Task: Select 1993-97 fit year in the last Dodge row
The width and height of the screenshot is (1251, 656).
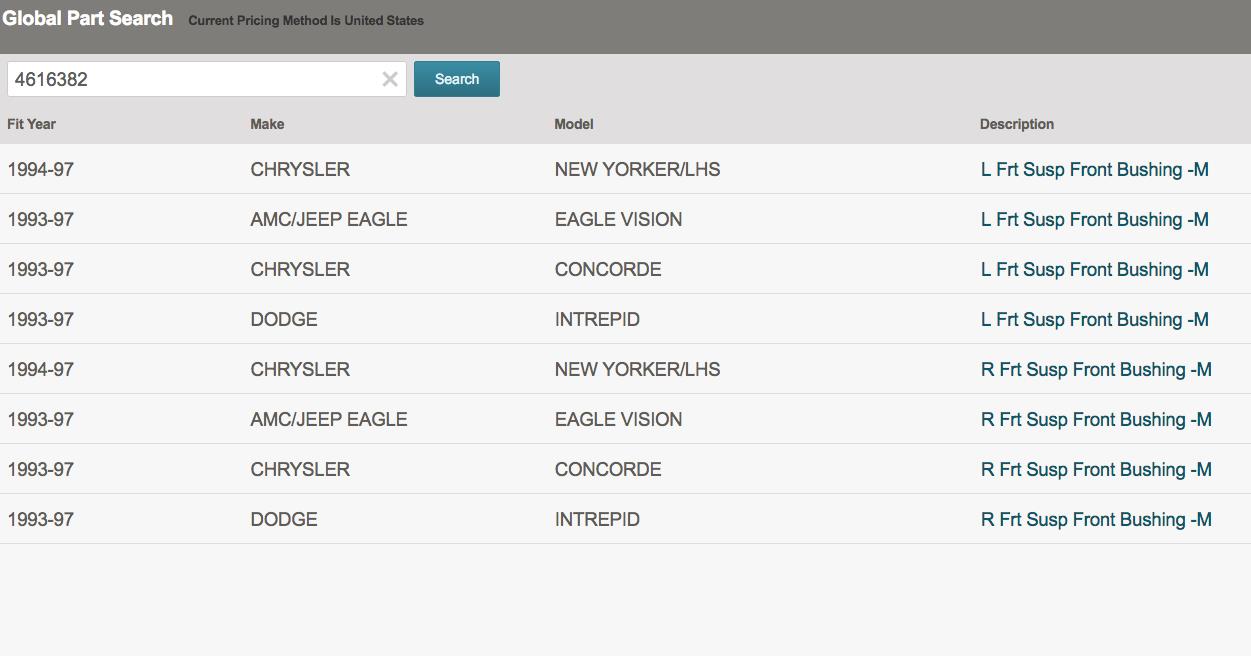Action: pos(40,520)
